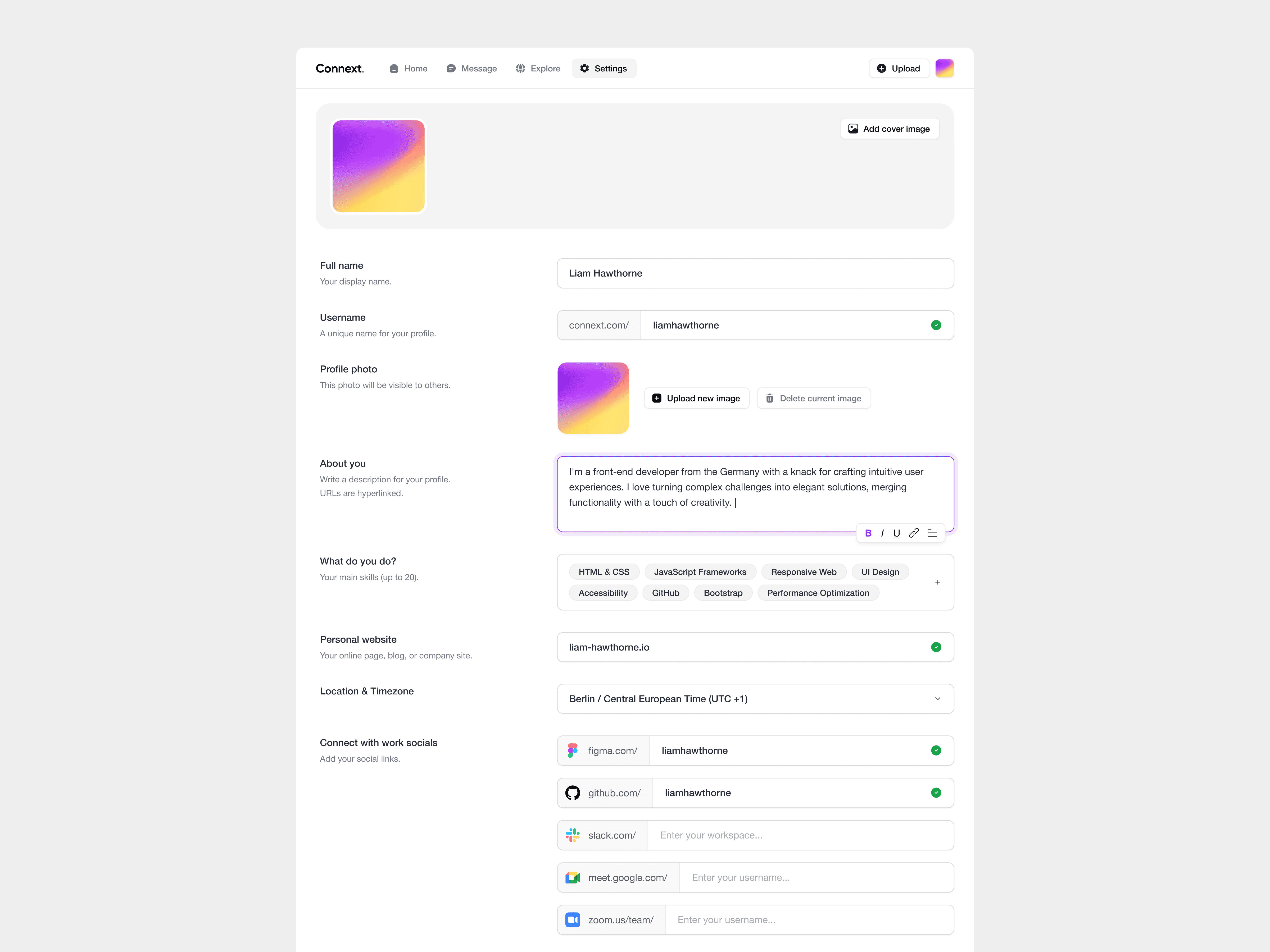Click the Slack logo icon
This screenshot has width=1270, height=952.
point(572,835)
